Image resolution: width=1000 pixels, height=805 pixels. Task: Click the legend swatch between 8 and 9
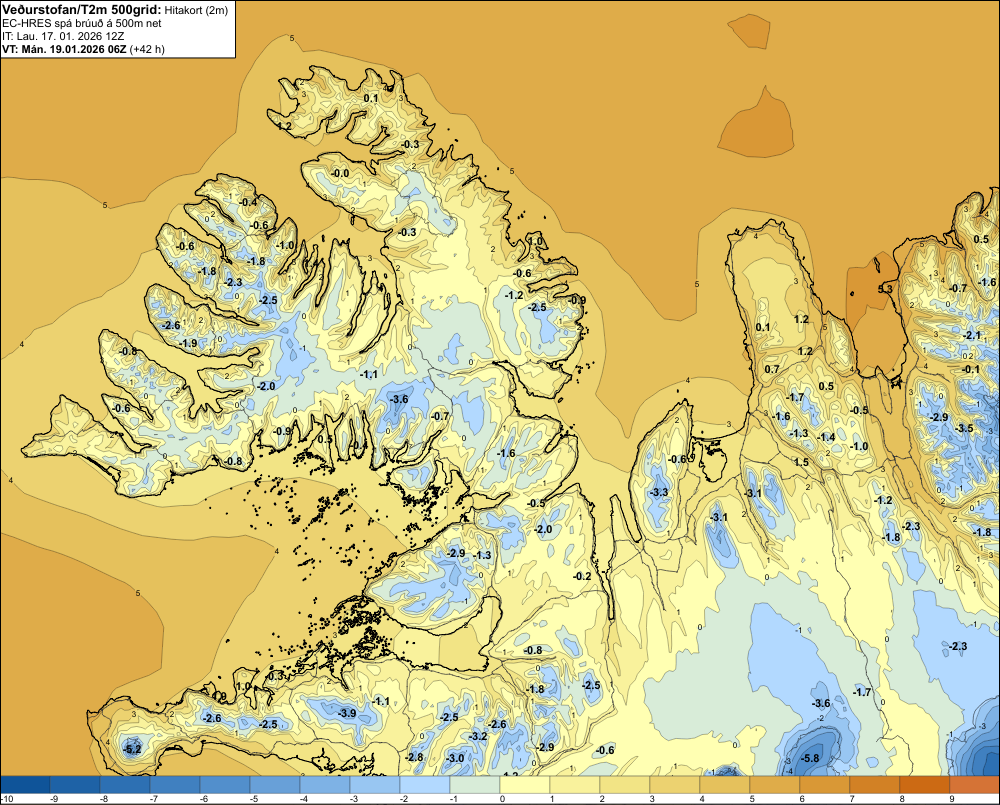925,785
